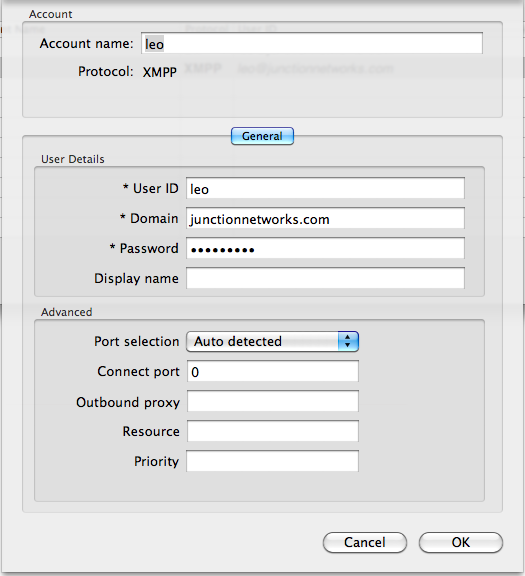Image resolution: width=525 pixels, height=576 pixels.
Task: Click the Account name field containing leo
Action: pyautogui.click(x=312, y=43)
